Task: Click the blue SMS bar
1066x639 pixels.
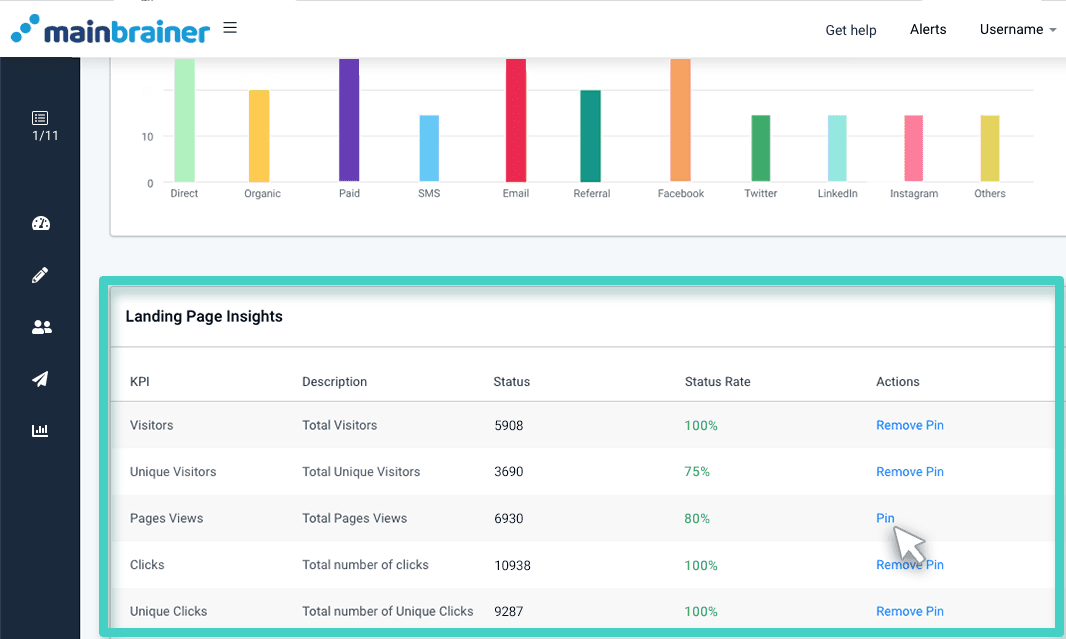Action: (x=429, y=148)
